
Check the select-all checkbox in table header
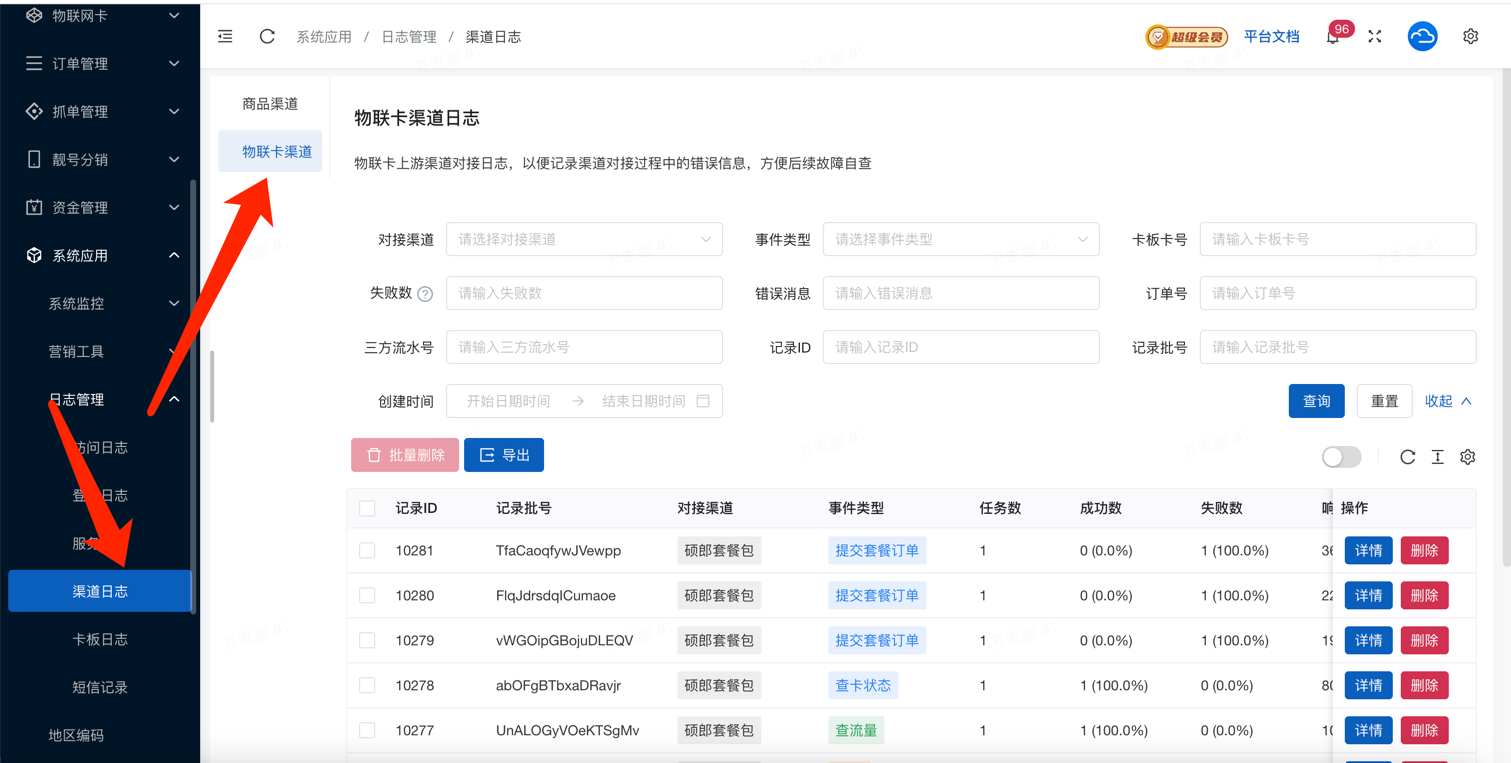(367, 508)
